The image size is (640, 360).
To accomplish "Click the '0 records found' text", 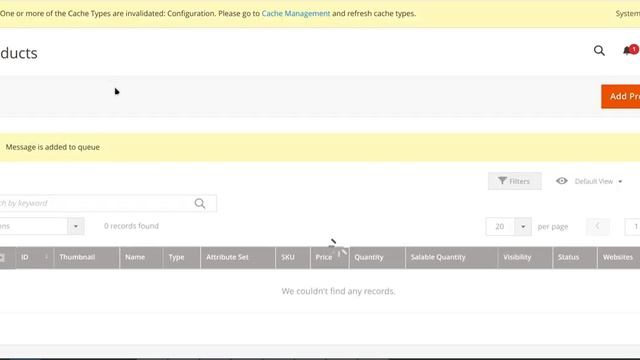I will pyautogui.click(x=131, y=226).
